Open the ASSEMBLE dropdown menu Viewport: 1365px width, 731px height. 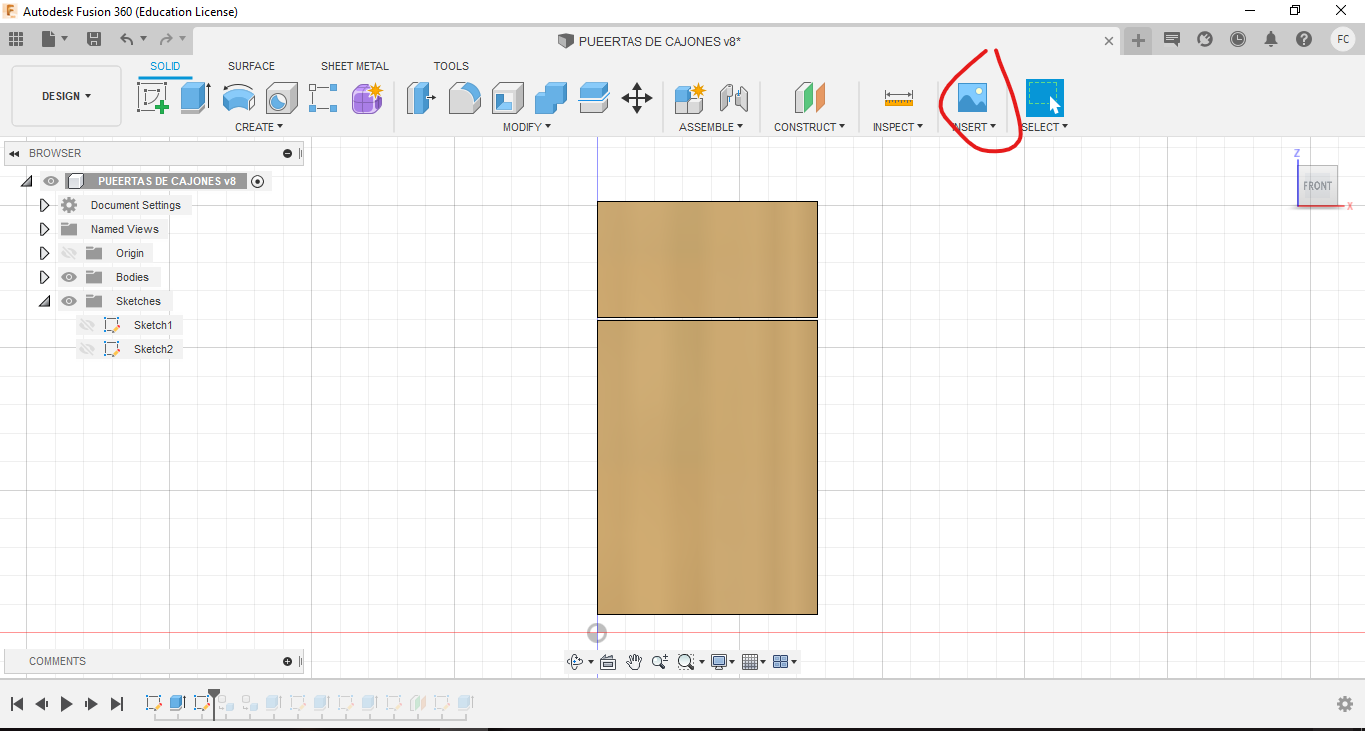711,127
